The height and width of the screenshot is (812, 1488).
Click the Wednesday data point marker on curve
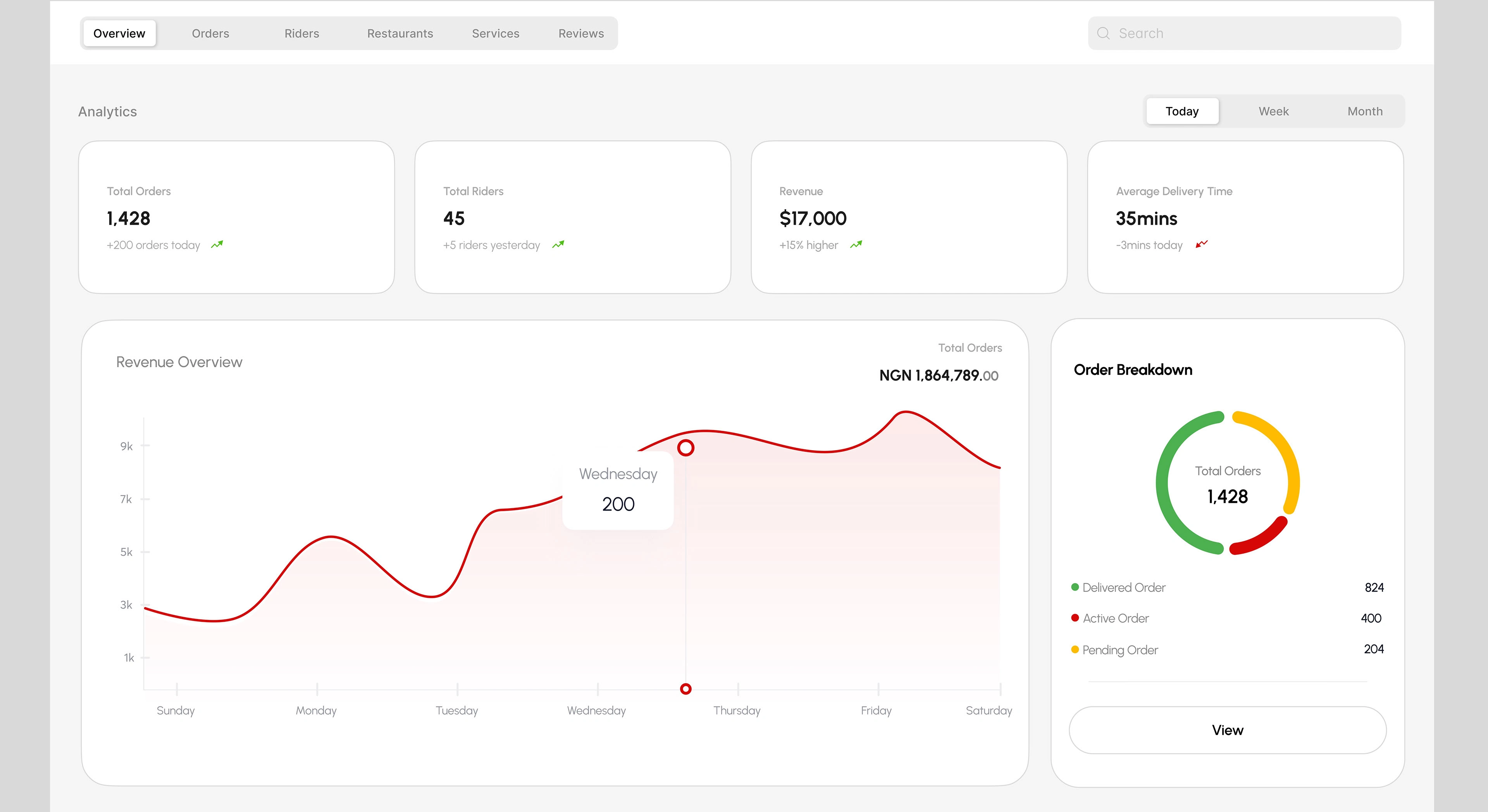pyautogui.click(x=685, y=447)
